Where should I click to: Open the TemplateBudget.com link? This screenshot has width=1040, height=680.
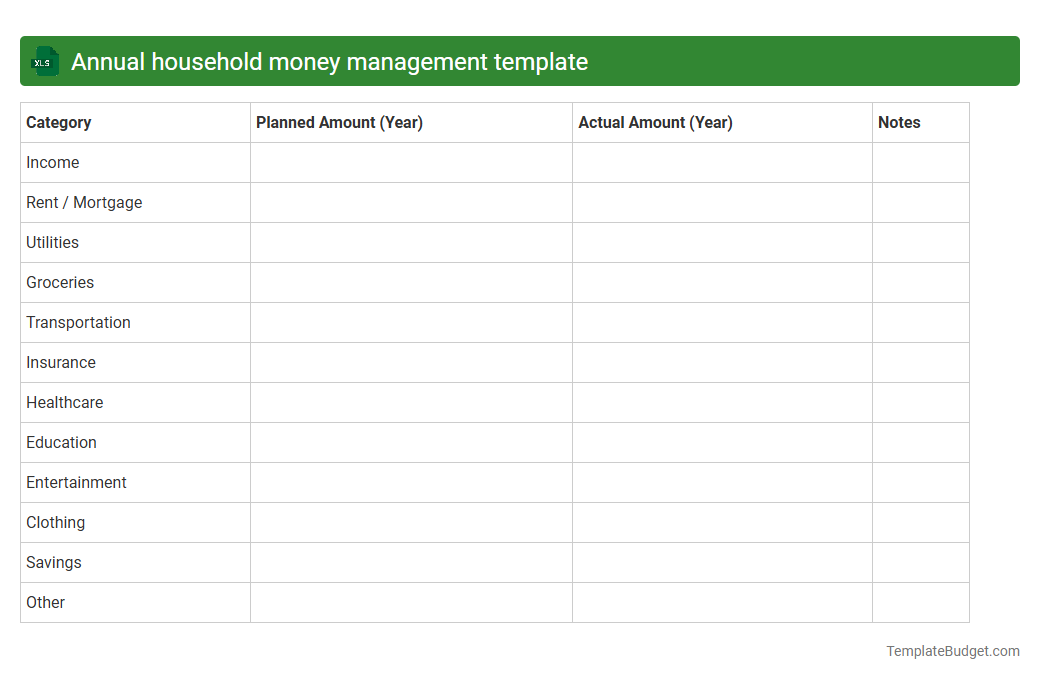coord(952,651)
